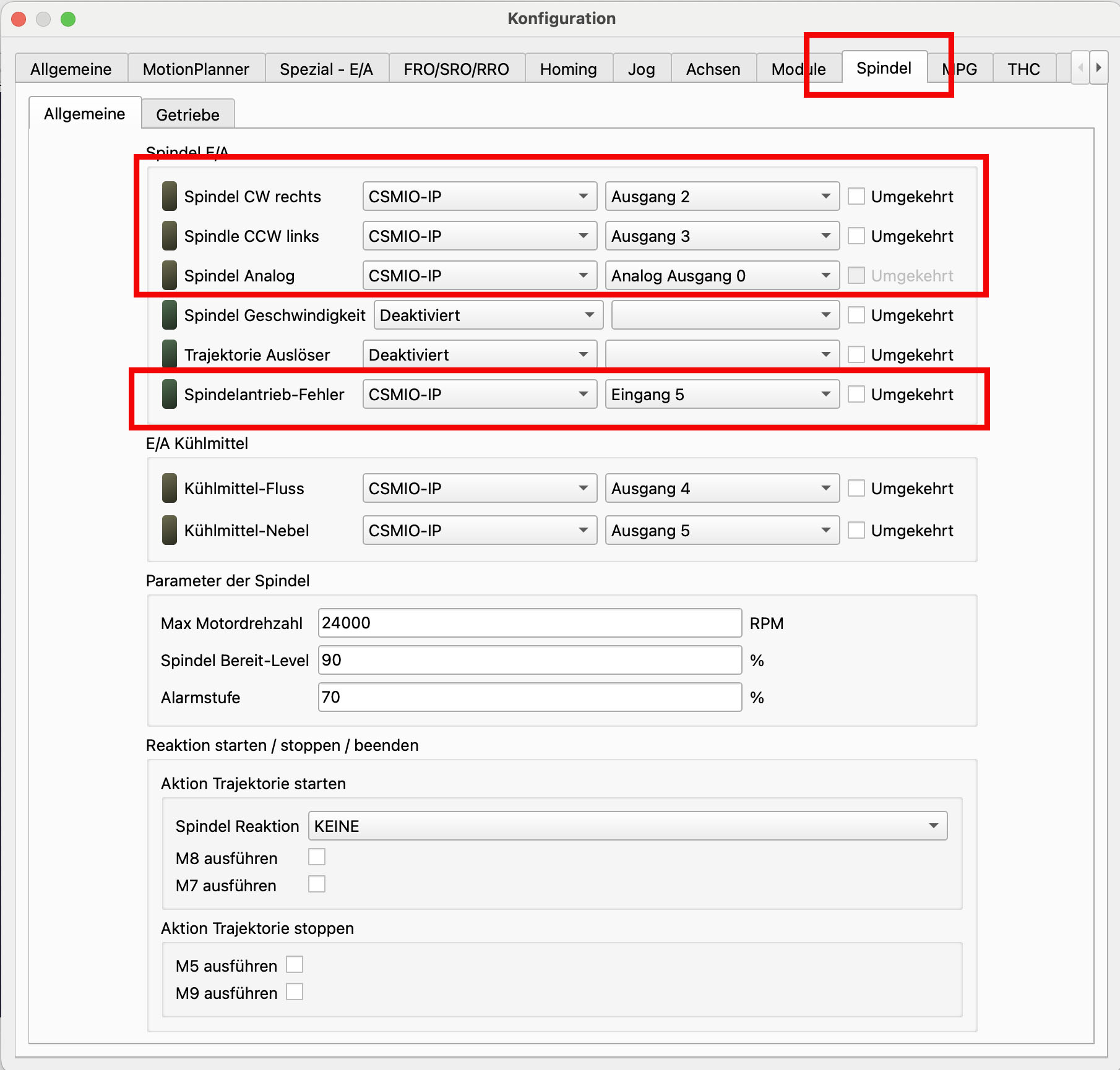Click the Max Motordrehzahl input field

pyautogui.click(x=529, y=623)
